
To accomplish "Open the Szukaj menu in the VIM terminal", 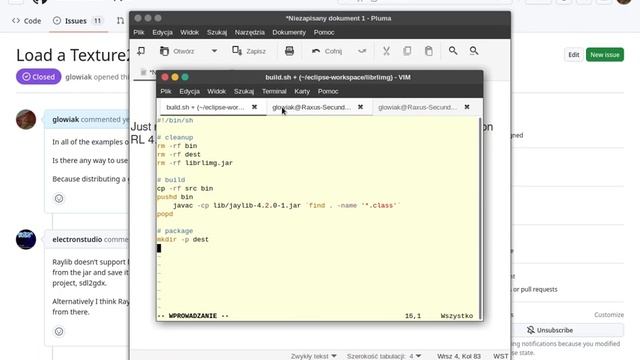I will 244,91.
